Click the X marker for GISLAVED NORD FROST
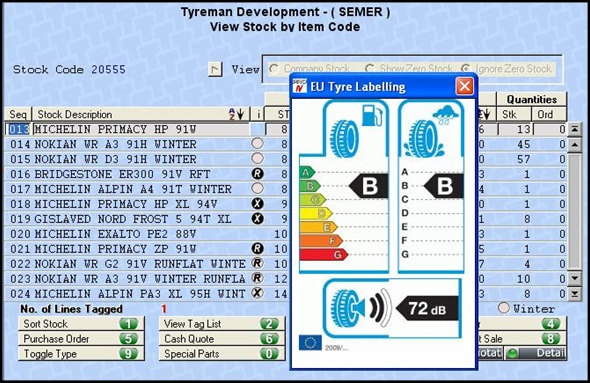590x383 pixels. point(257,219)
